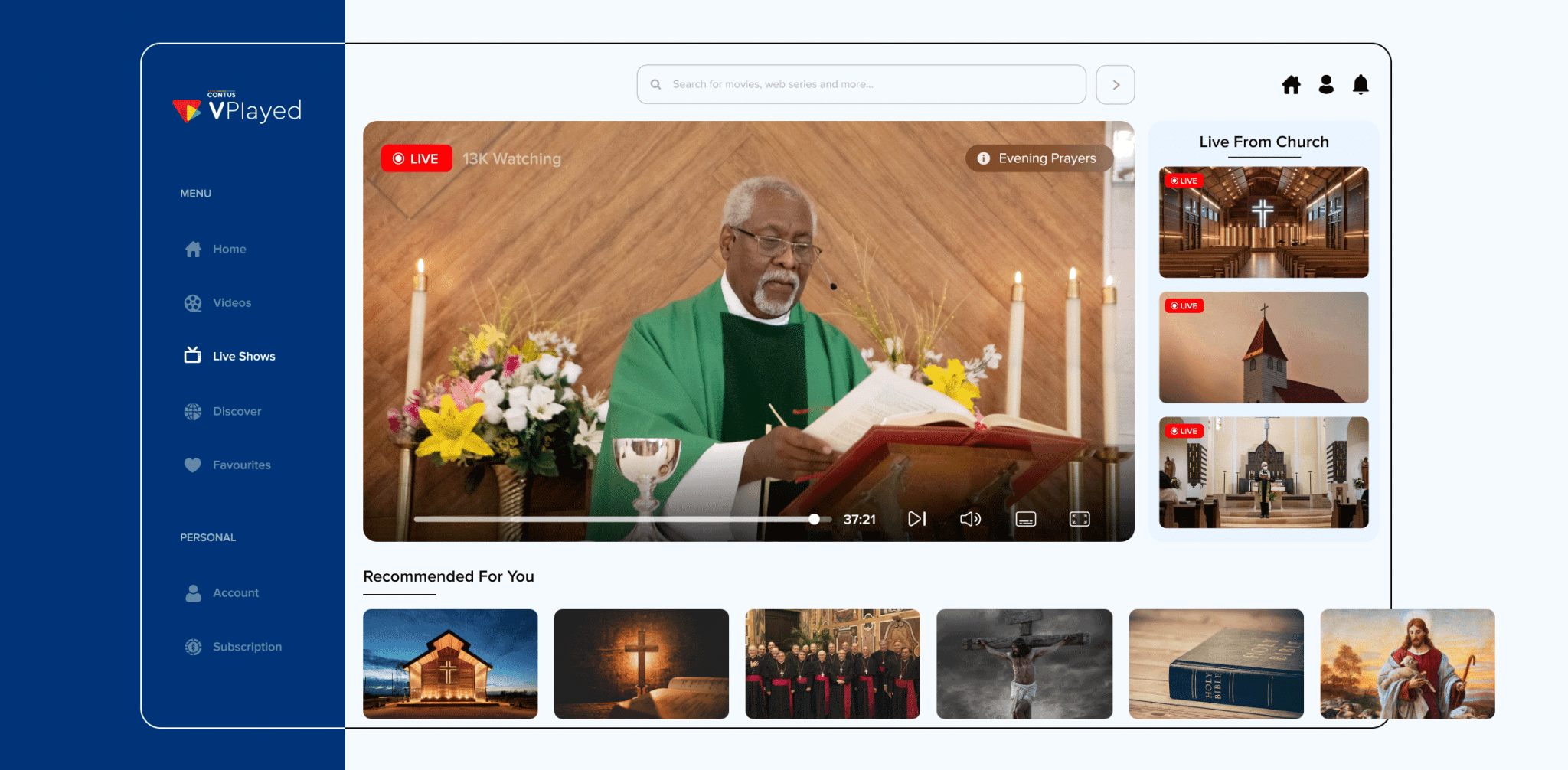The height and width of the screenshot is (770, 1568).
Task: Click the home icon in the top bar
Action: coord(1291,85)
